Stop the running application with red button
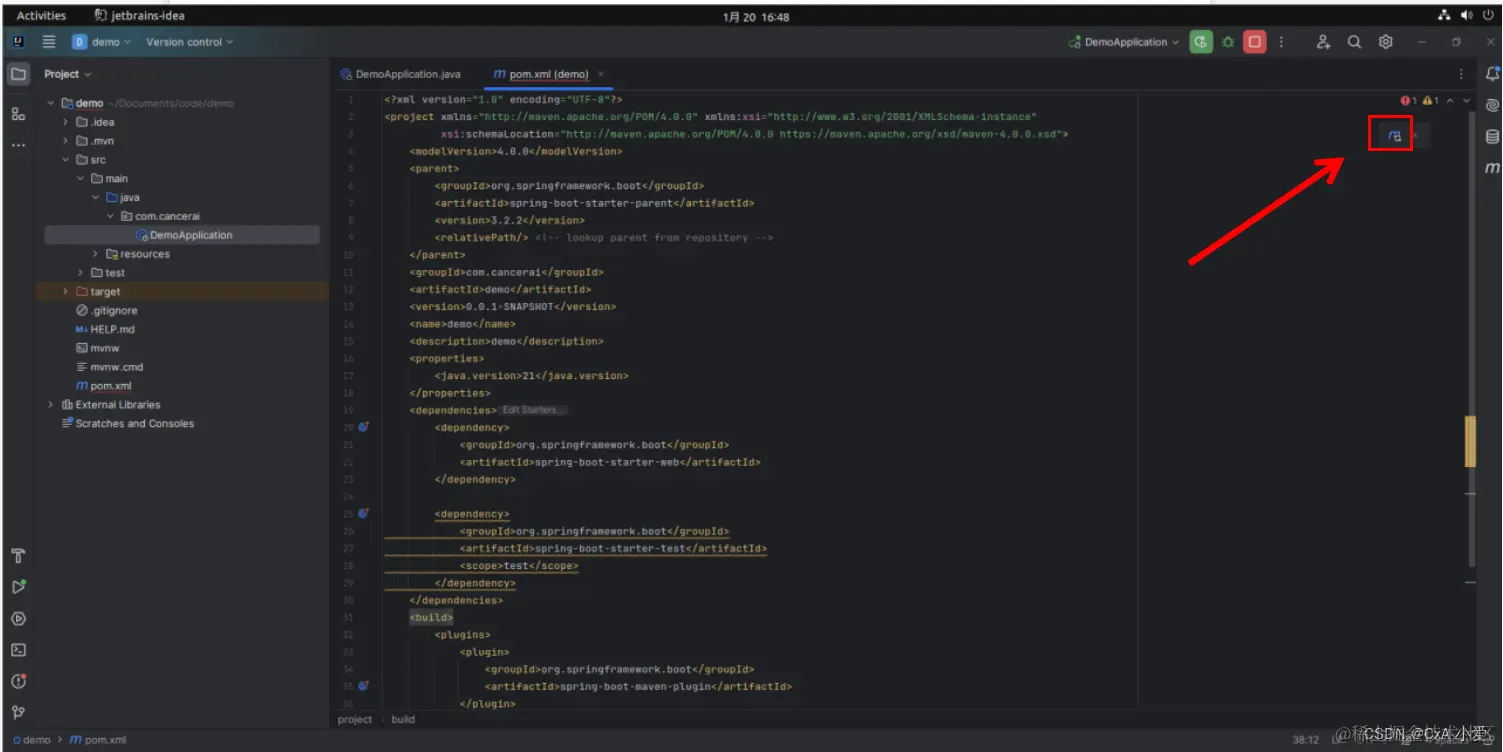The image size is (1503, 752). coord(1254,42)
